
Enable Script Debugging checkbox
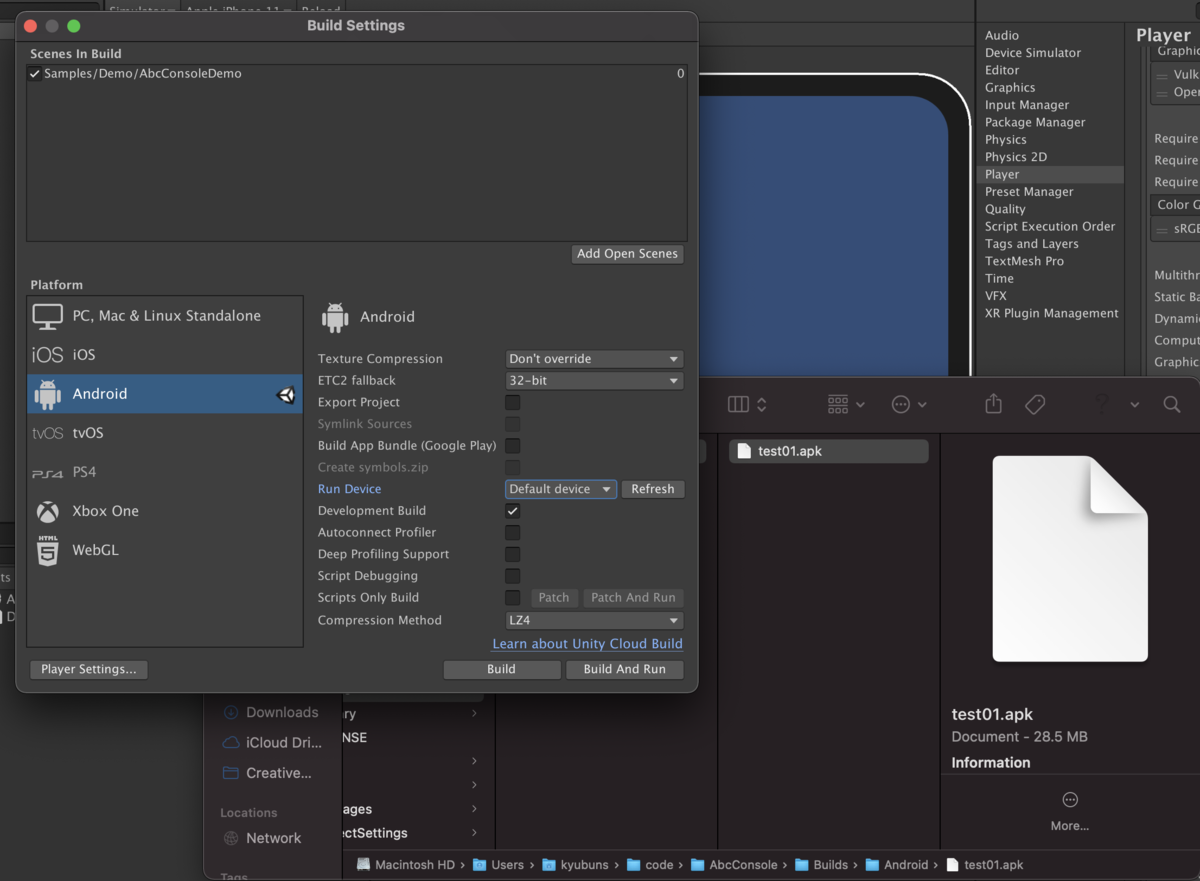(512, 576)
